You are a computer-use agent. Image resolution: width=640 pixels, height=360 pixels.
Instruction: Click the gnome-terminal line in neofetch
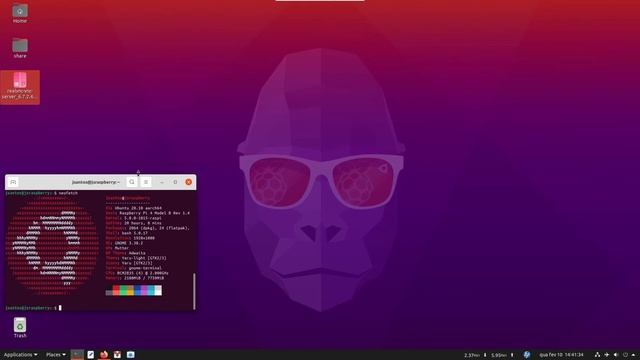point(133,268)
